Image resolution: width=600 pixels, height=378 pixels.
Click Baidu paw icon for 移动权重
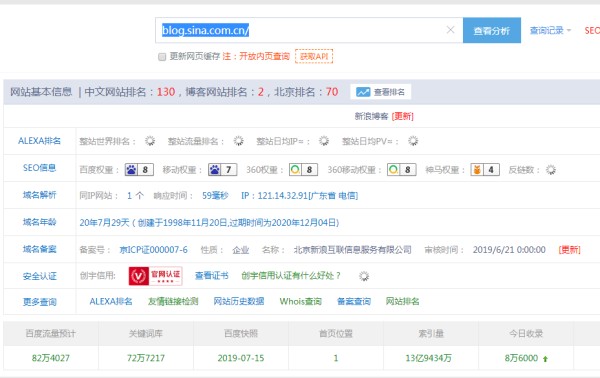[x=215, y=169]
